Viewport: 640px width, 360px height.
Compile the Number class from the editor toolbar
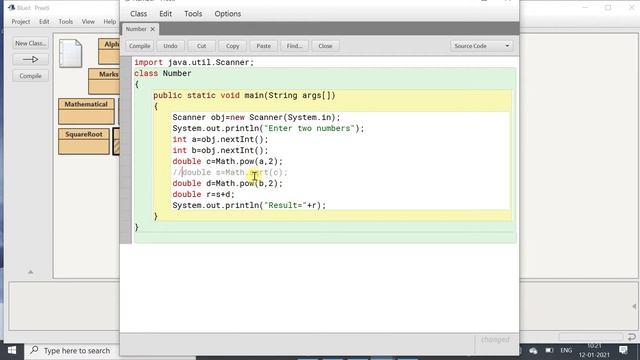coord(140,46)
